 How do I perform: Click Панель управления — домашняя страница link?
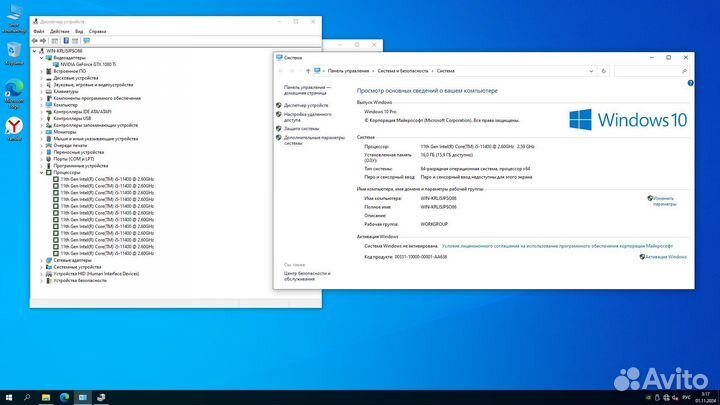pyautogui.click(x=307, y=90)
